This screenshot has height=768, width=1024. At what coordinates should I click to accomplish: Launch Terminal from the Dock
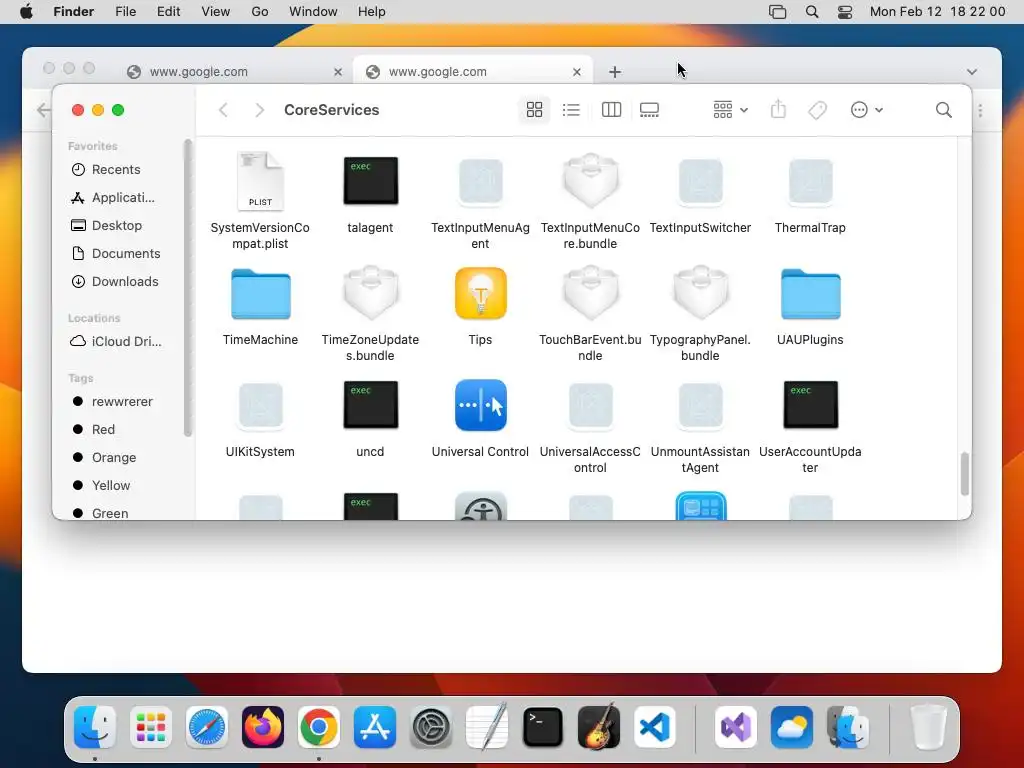point(543,727)
